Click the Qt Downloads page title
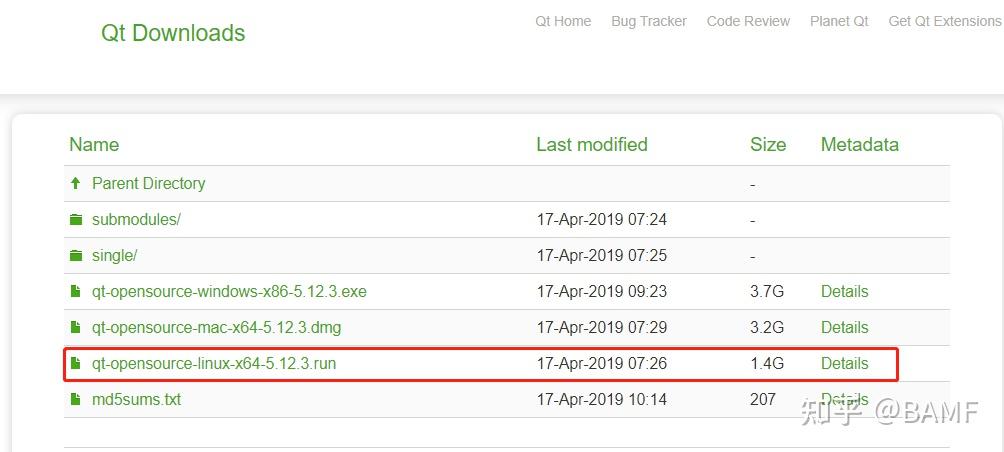Image resolution: width=1004 pixels, height=452 pixels. click(x=173, y=33)
